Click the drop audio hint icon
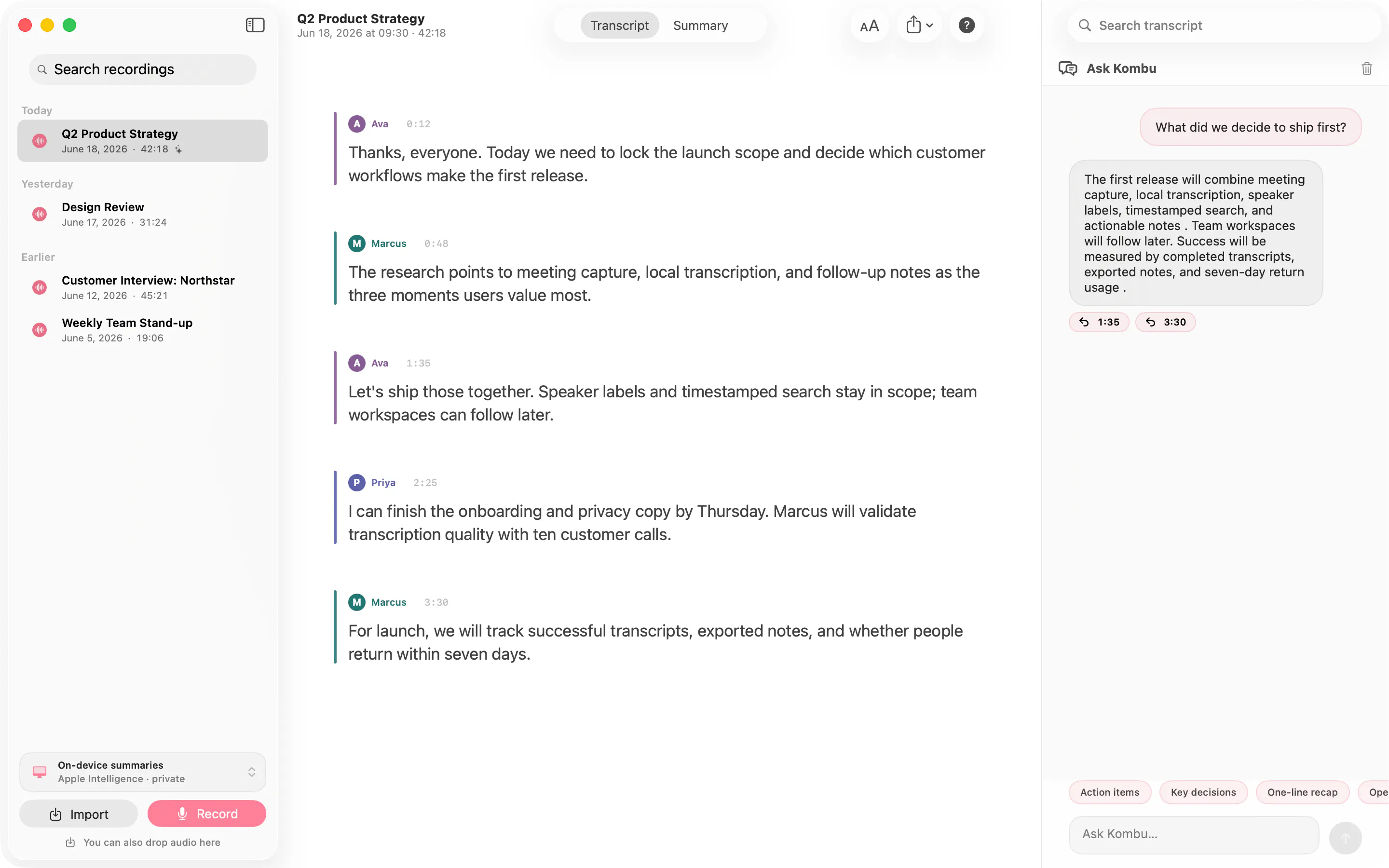1389x868 pixels. 70,842
